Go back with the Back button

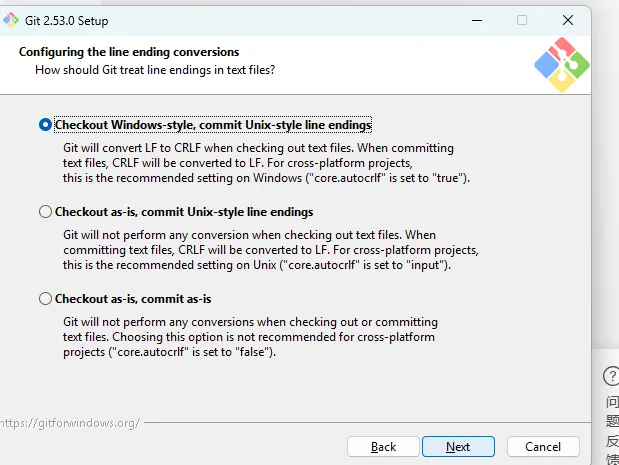(384, 446)
